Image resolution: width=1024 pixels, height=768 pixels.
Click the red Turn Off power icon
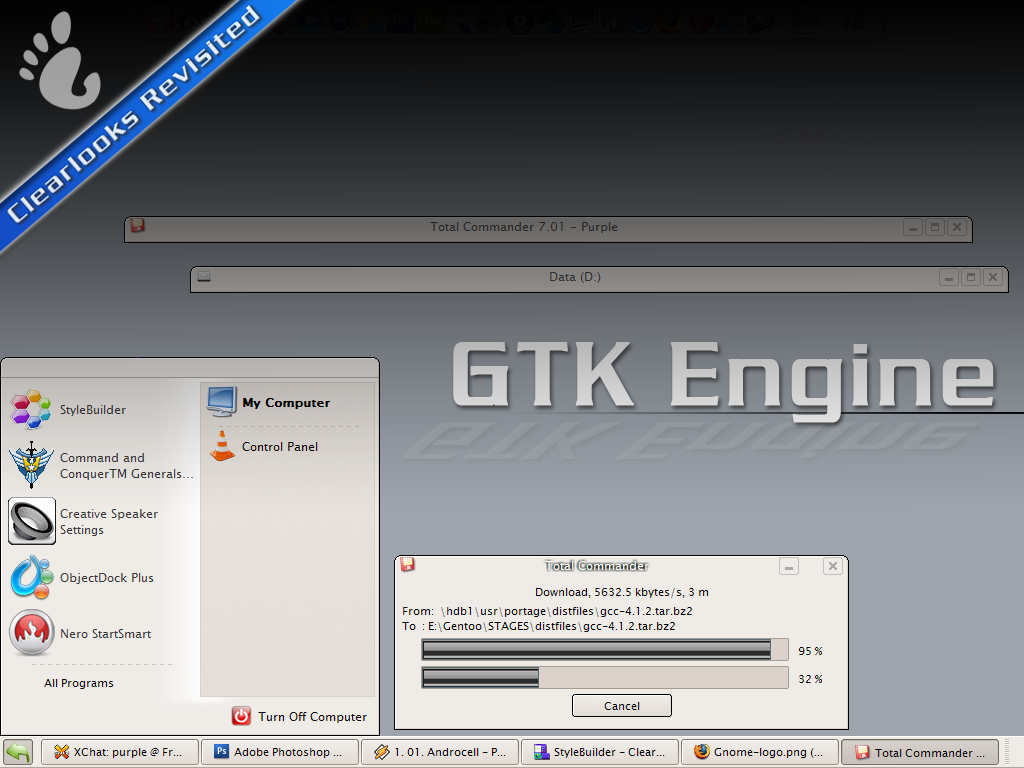click(241, 716)
